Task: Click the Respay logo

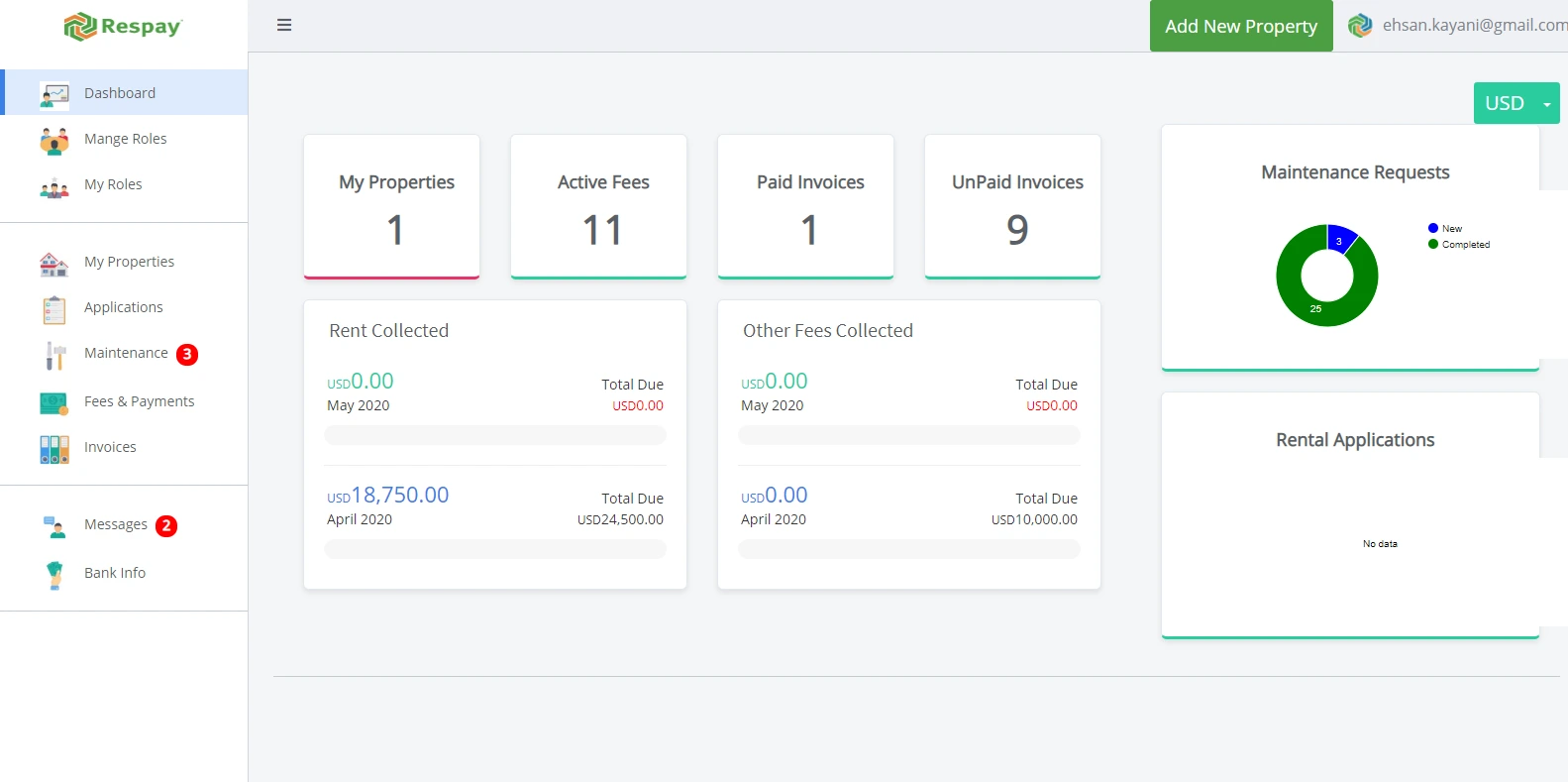Action: (x=123, y=26)
